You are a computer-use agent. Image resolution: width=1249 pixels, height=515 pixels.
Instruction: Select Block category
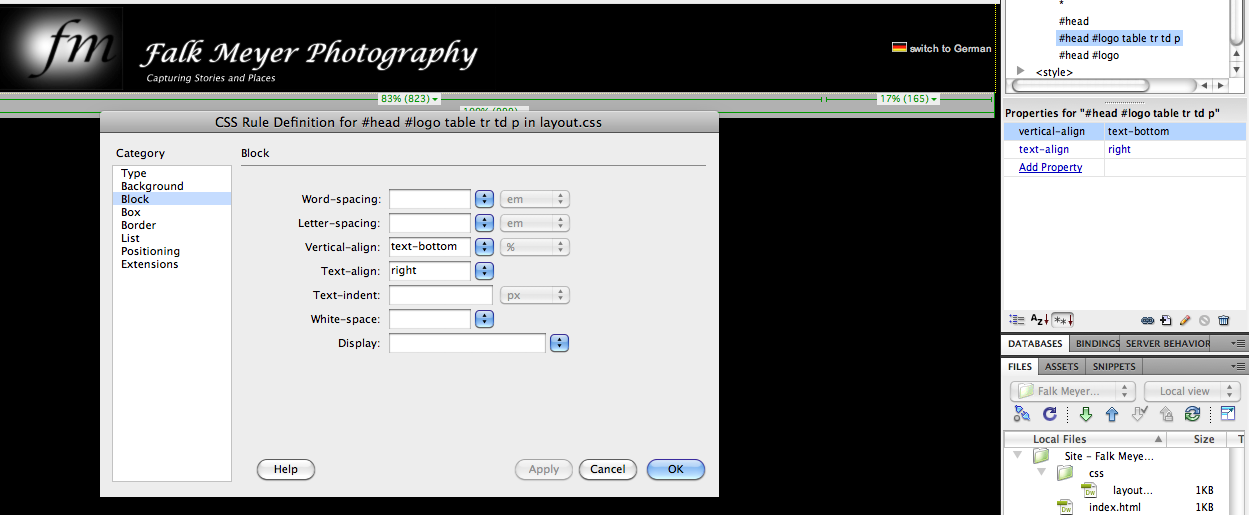171,199
